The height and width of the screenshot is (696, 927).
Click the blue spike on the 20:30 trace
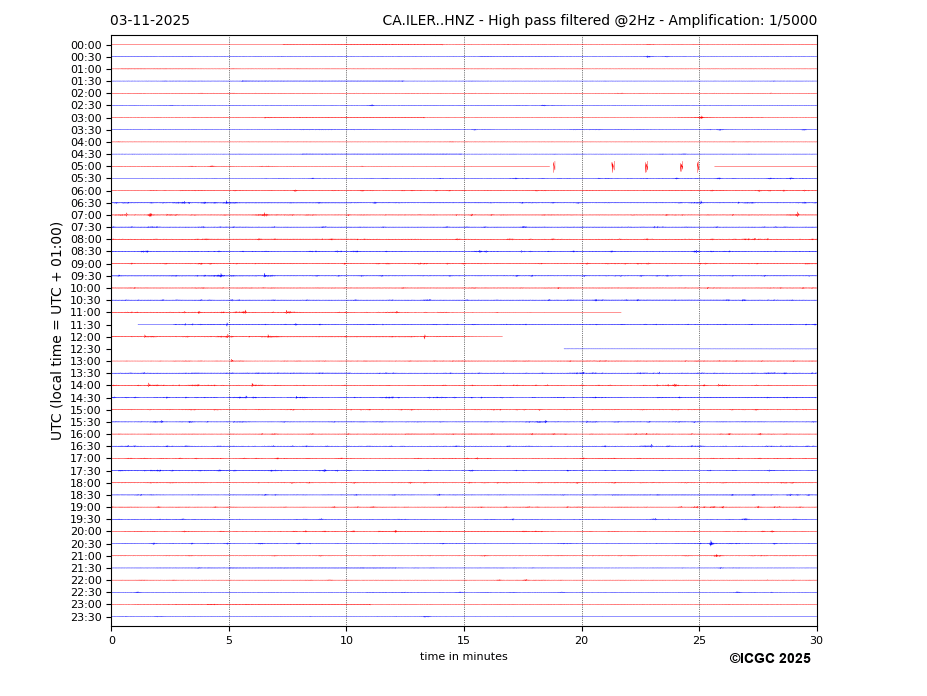[711, 543]
